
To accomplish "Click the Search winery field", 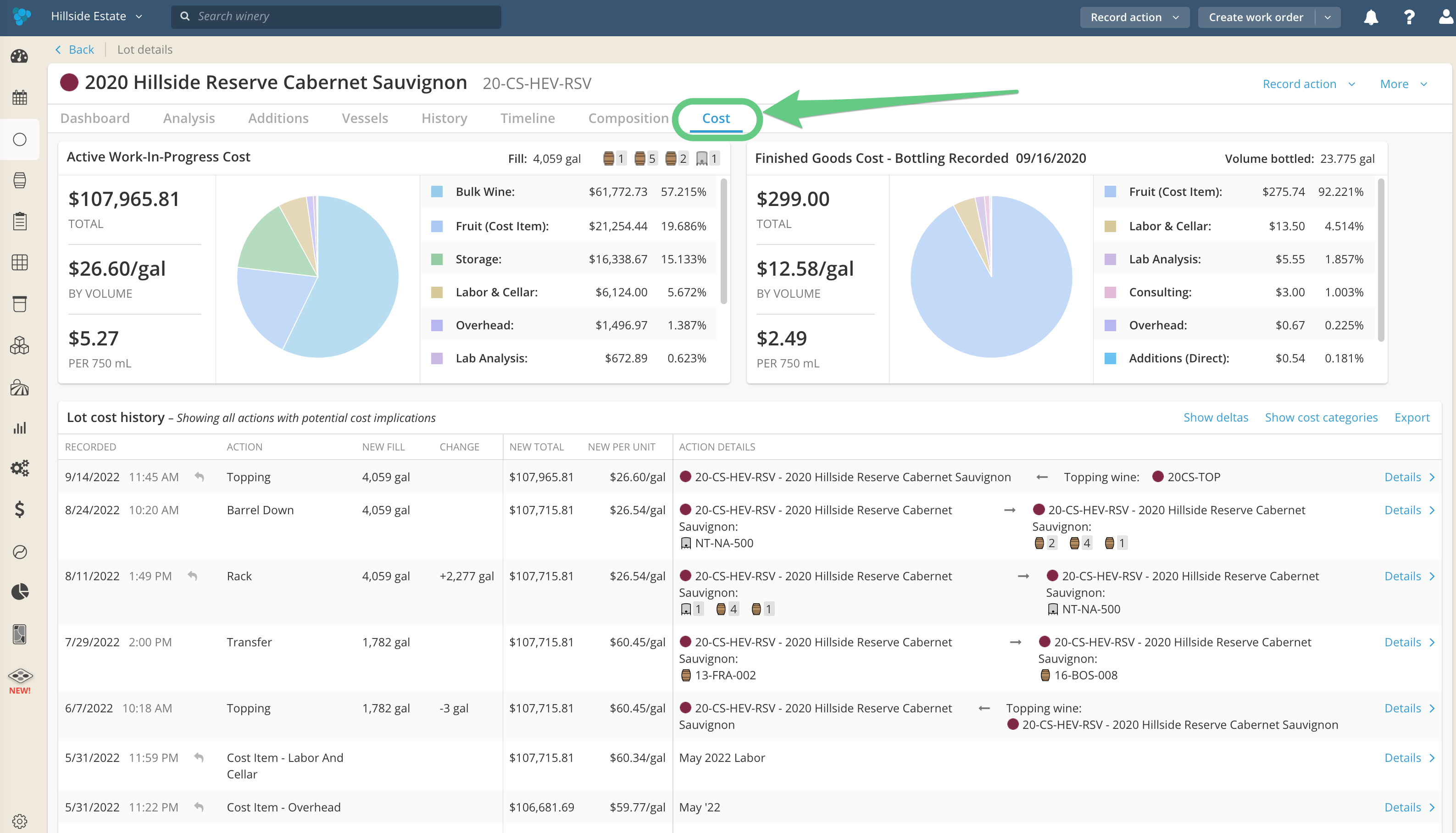I will (336, 17).
